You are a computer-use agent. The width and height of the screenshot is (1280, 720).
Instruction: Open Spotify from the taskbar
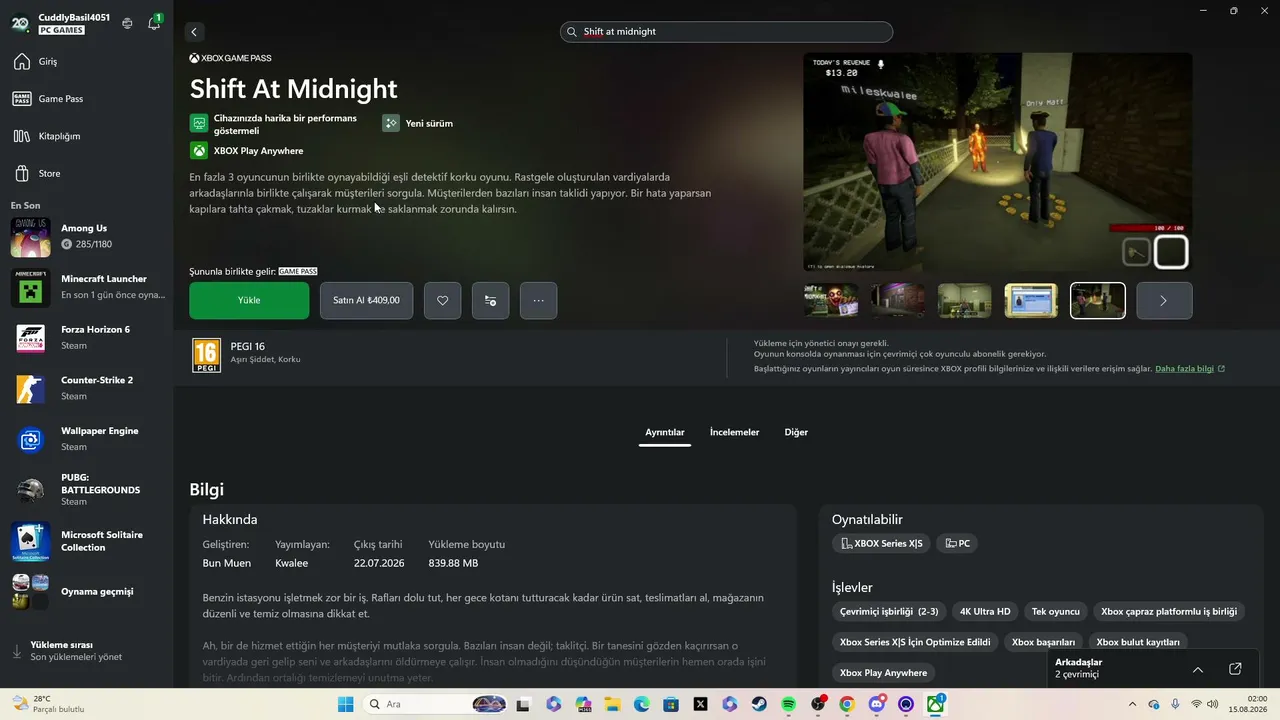click(788, 704)
